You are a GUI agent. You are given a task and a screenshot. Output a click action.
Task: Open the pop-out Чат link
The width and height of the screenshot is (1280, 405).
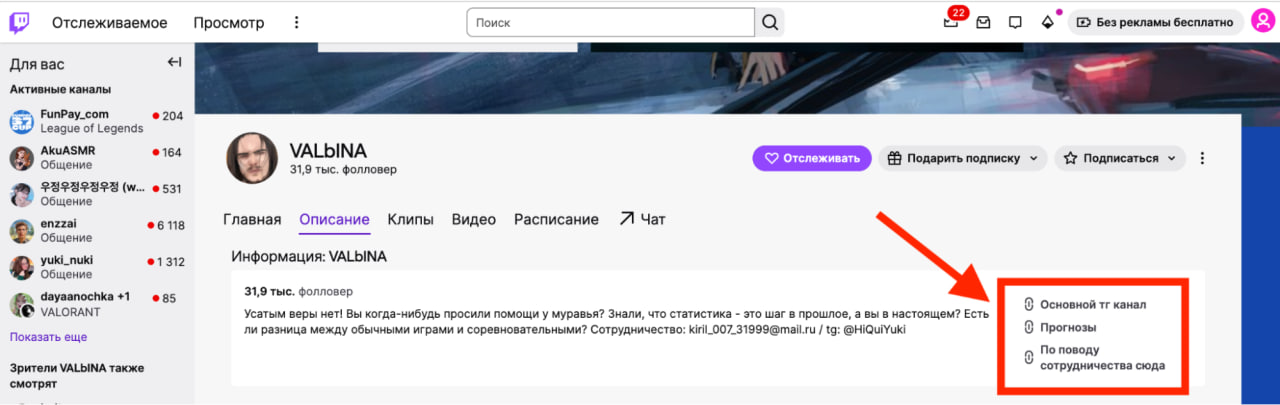[642, 219]
